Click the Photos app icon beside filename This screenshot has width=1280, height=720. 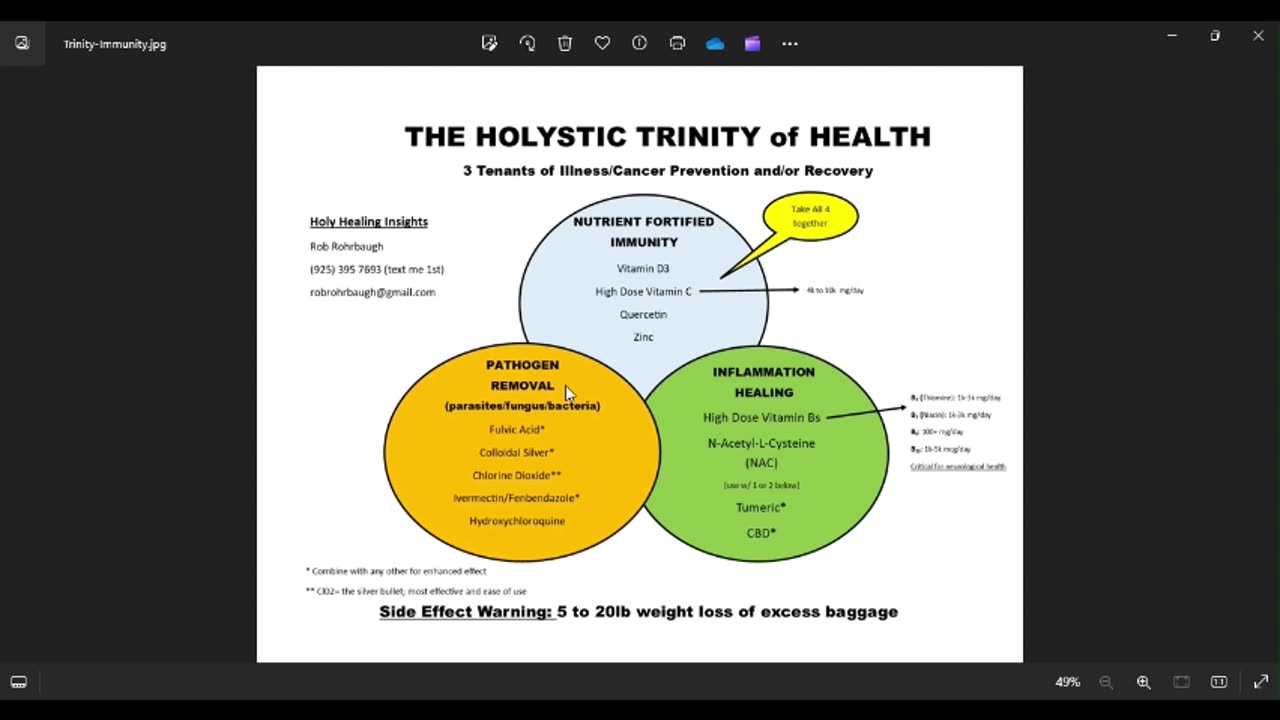pos(22,43)
